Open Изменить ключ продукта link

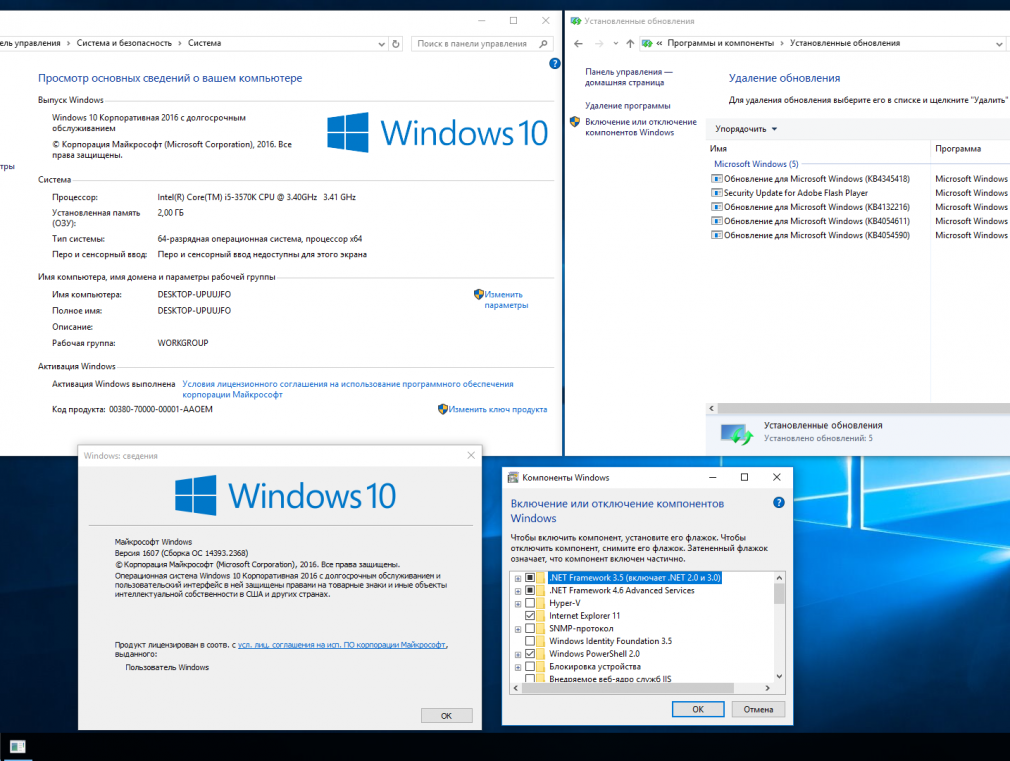tap(497, 409)
